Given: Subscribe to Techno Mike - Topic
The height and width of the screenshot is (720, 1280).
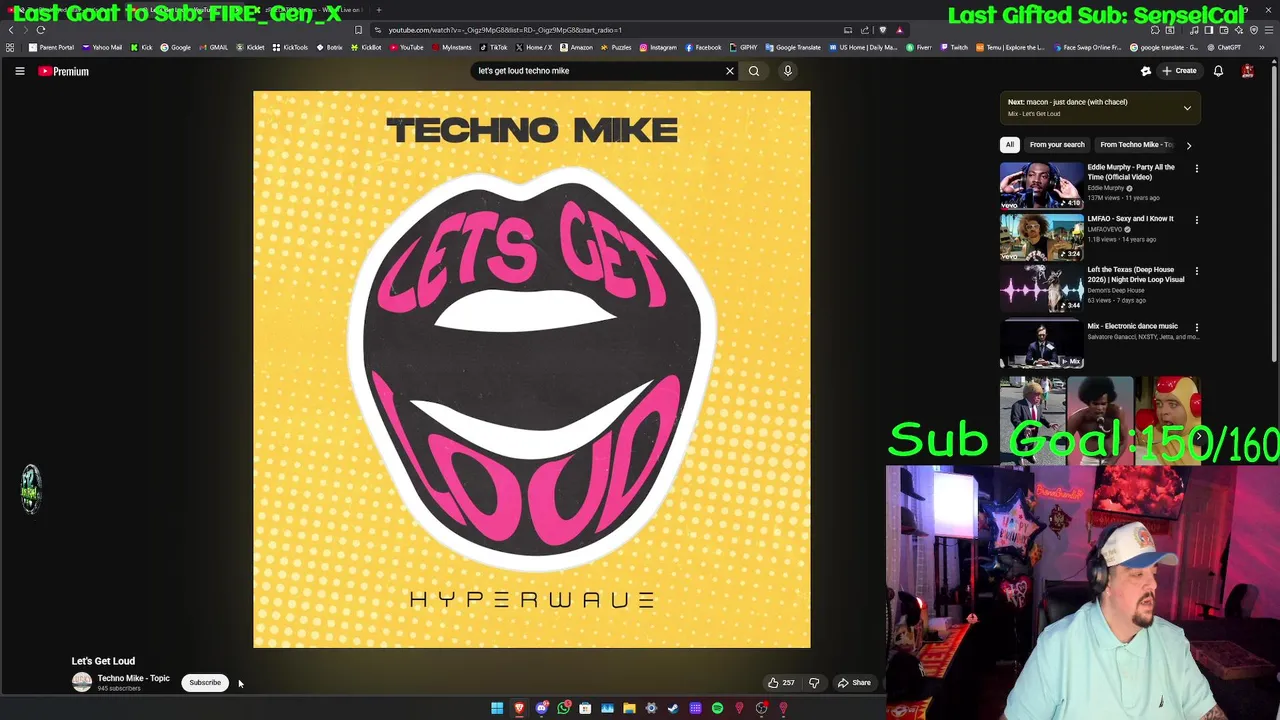Looking at the screenshot, I should click(205, 683).
